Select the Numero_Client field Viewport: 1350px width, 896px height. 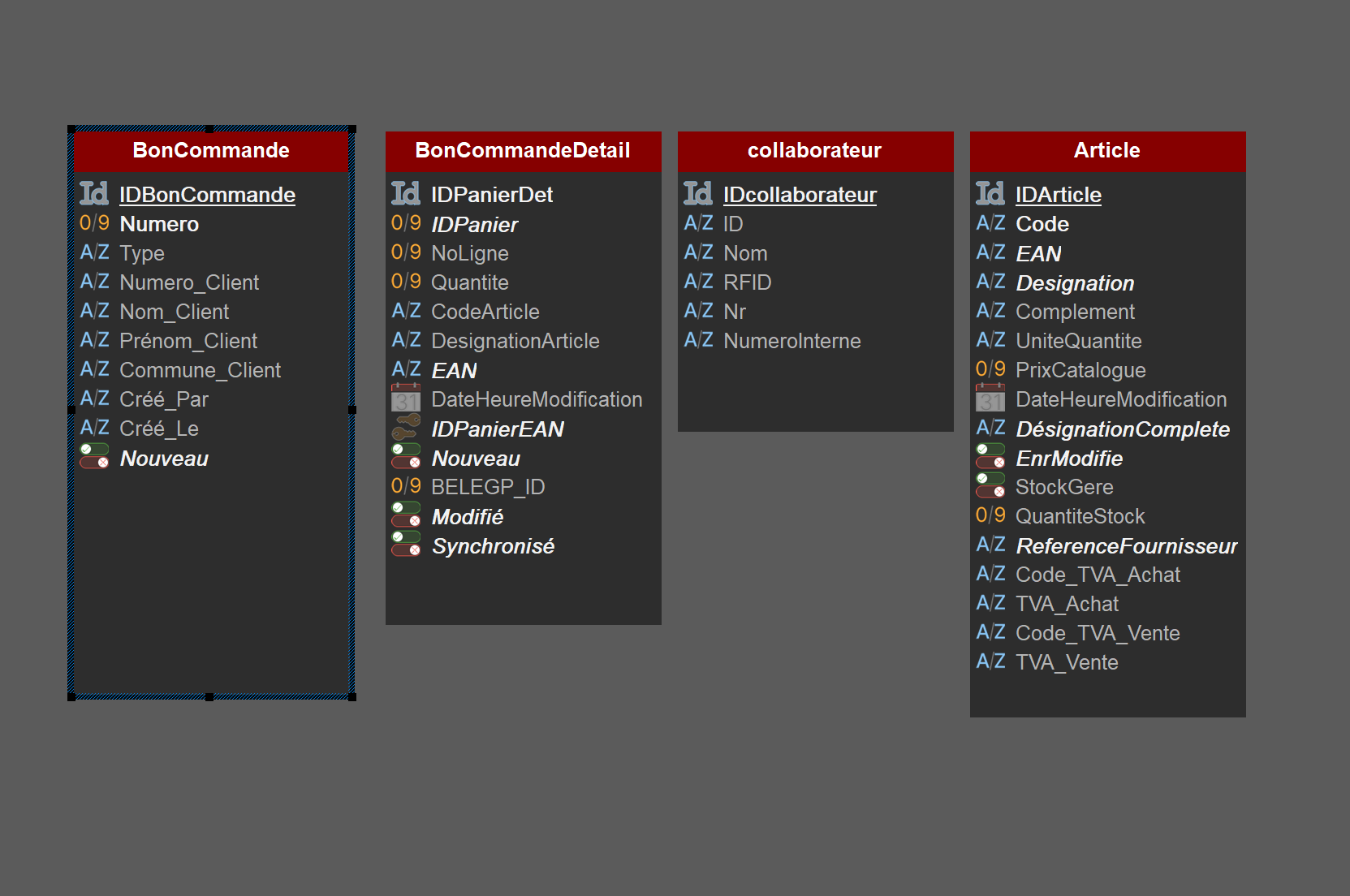(x=189, y=282)
